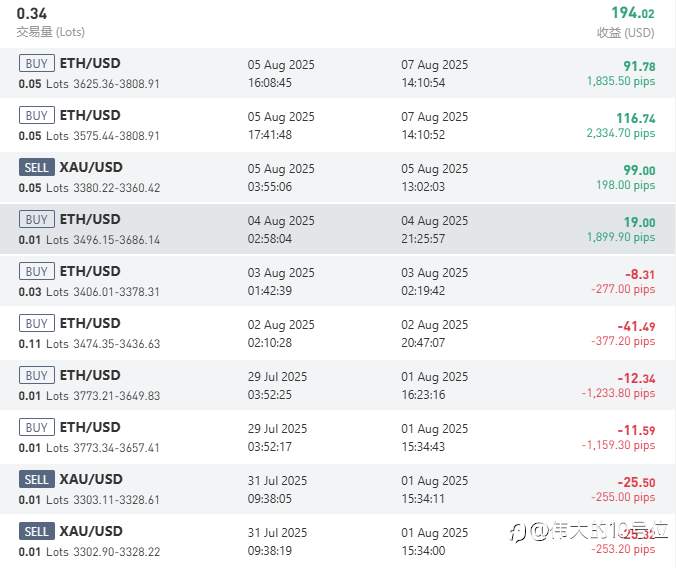Click the BUY badge on the 19.00 profit trade
This screenshot has height=568, width=676.
[x=36, y=219]
